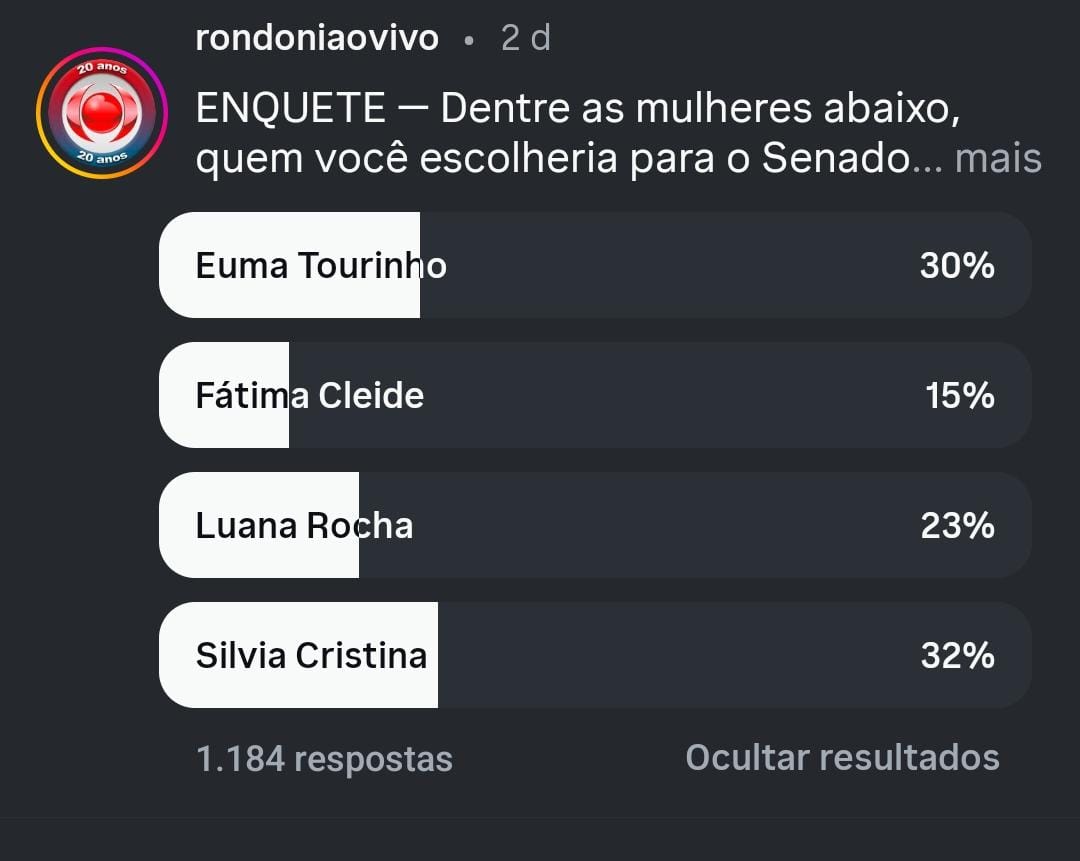Click the 32% result for Silvia Cristina
1080x861 pixels.
957,655
